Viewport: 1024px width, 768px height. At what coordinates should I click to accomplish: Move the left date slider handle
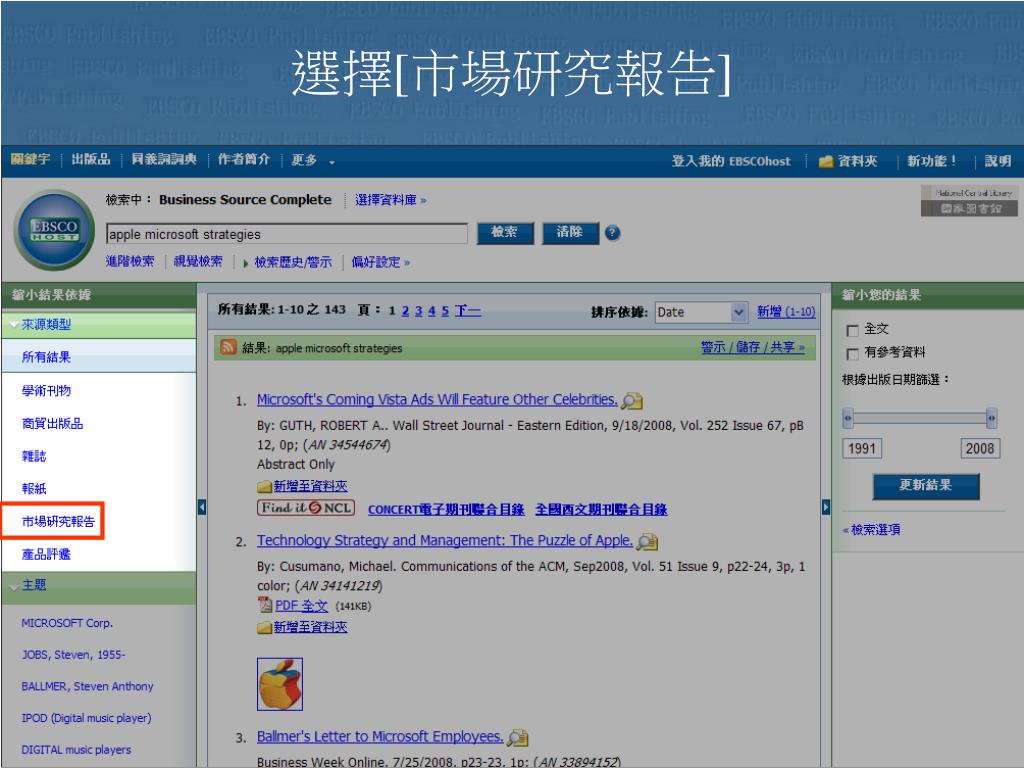coord(848,417)
